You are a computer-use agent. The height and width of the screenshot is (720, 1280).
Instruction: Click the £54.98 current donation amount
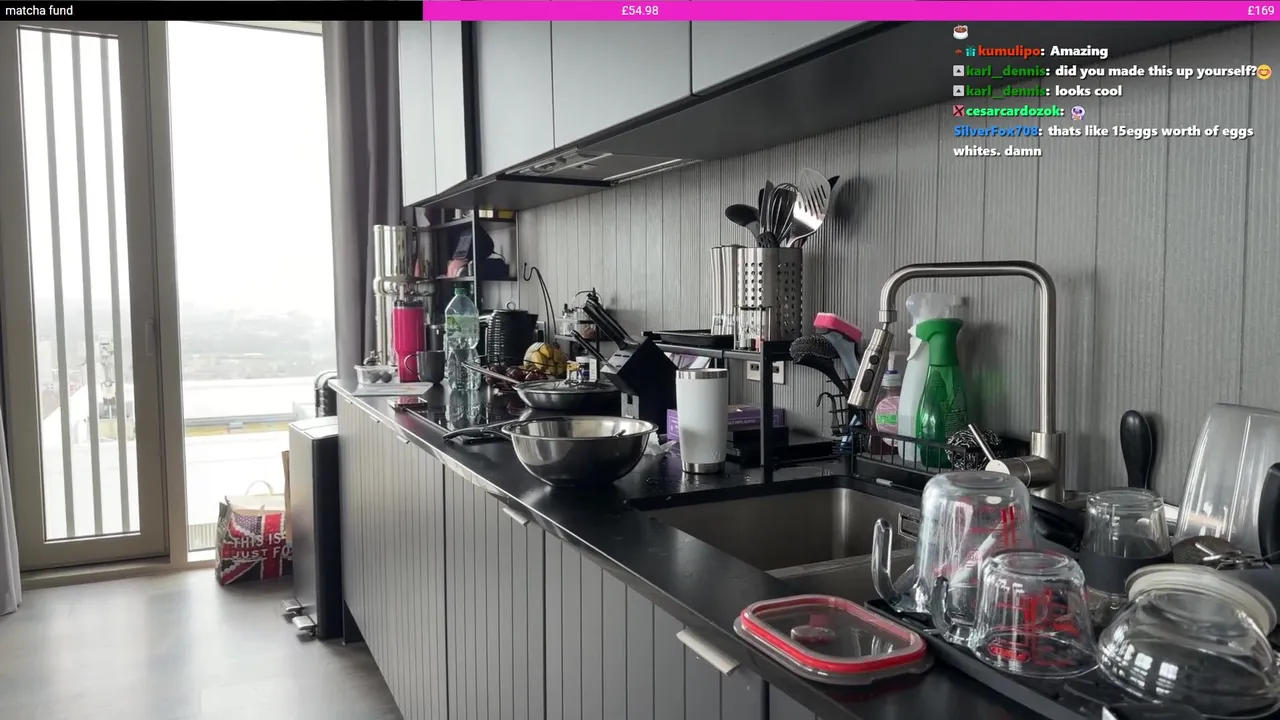point(640,10)
